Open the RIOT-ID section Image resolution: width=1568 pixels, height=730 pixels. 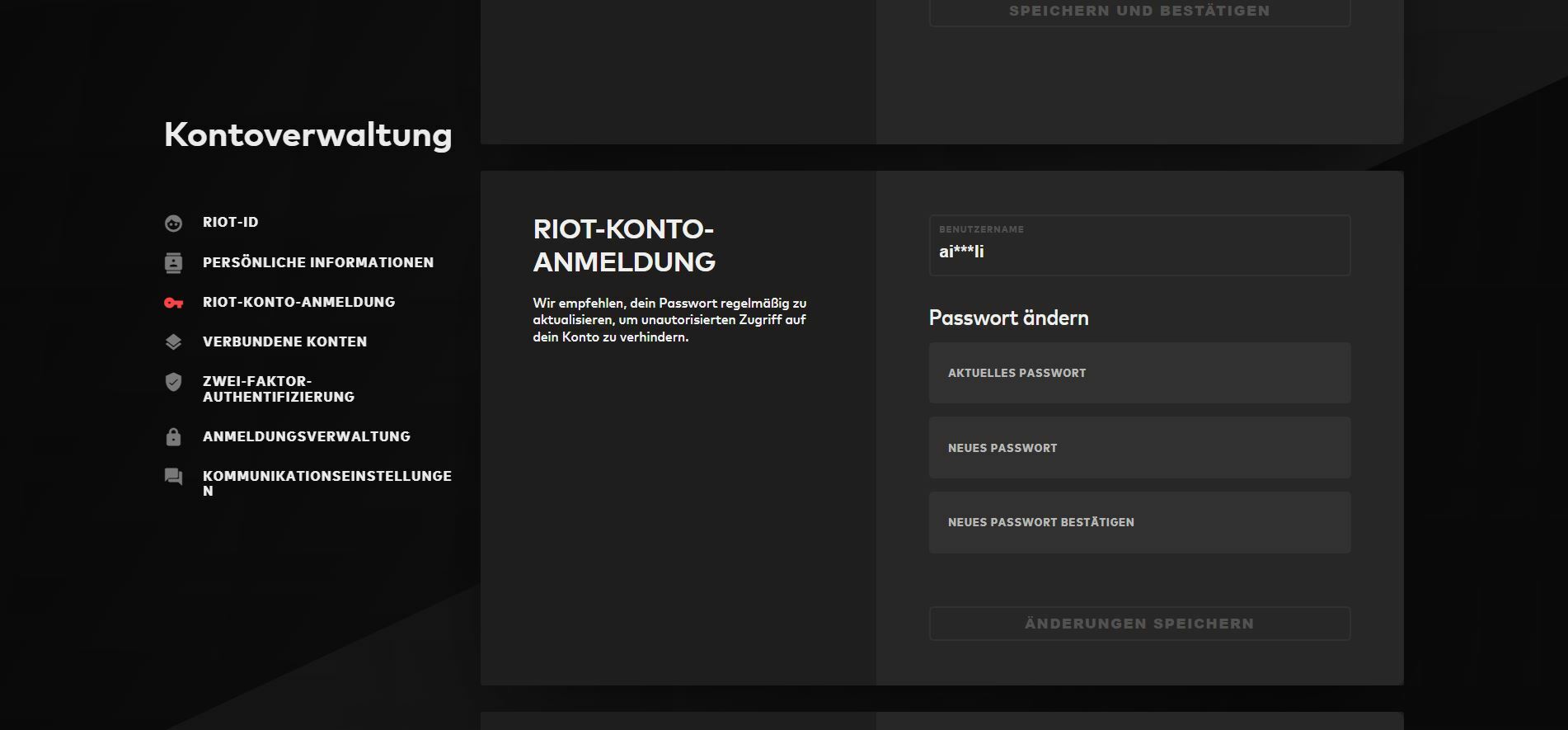tap(230, 222)
